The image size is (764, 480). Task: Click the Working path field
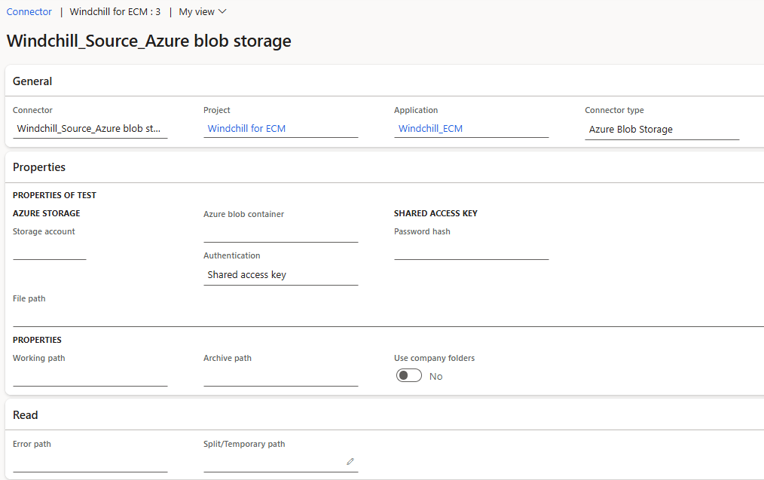90,377
